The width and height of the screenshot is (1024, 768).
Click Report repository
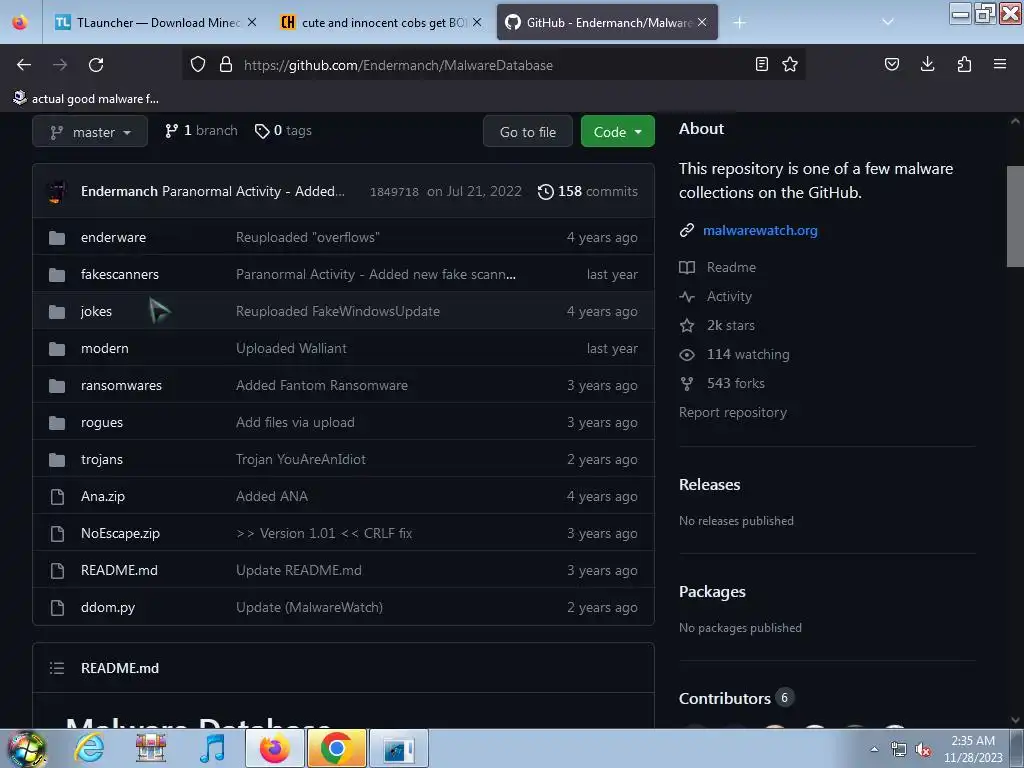point(733,413)
